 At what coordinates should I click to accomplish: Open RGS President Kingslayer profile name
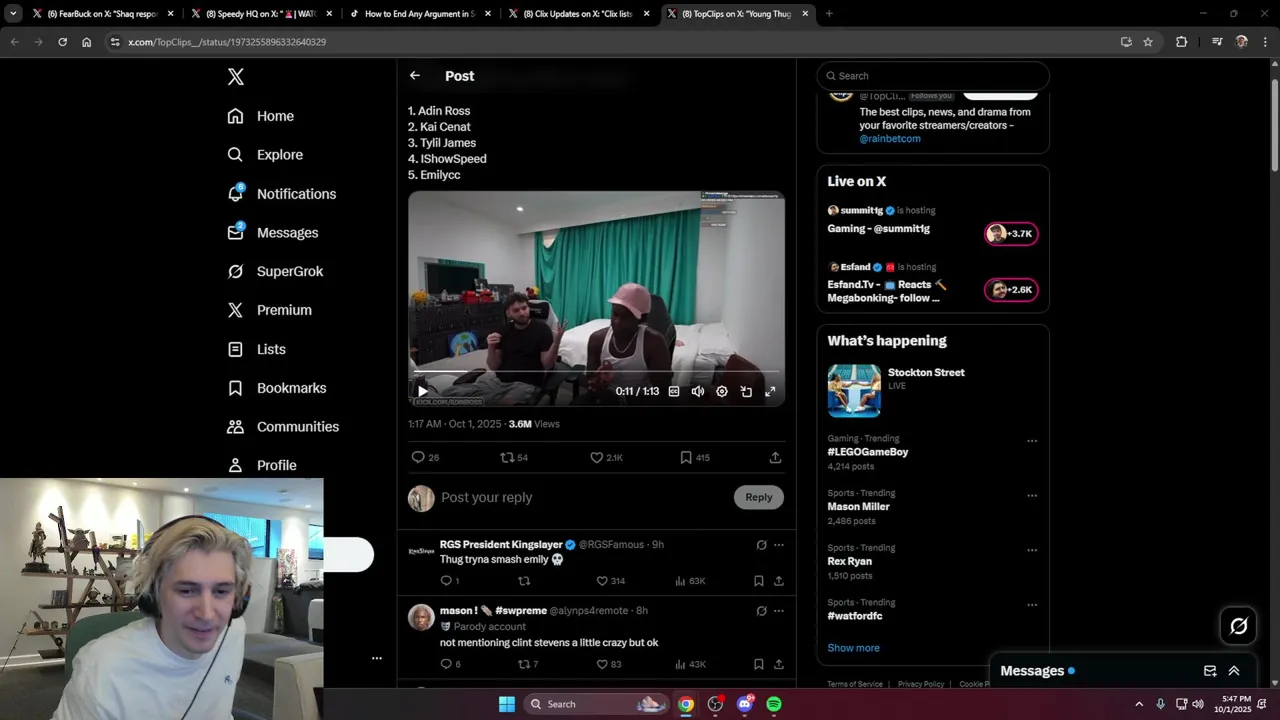pos(501,545)
